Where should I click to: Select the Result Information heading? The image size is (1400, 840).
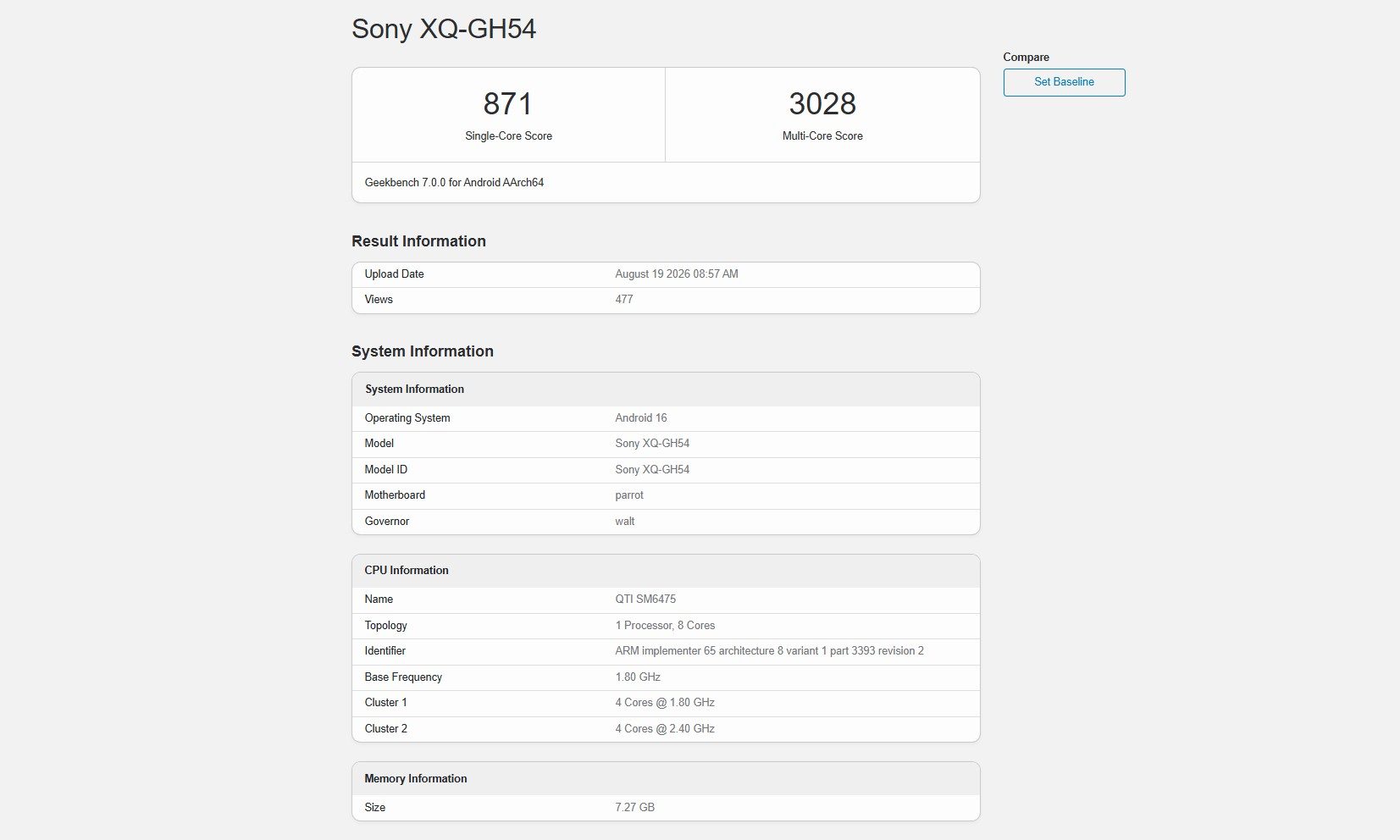418,241
